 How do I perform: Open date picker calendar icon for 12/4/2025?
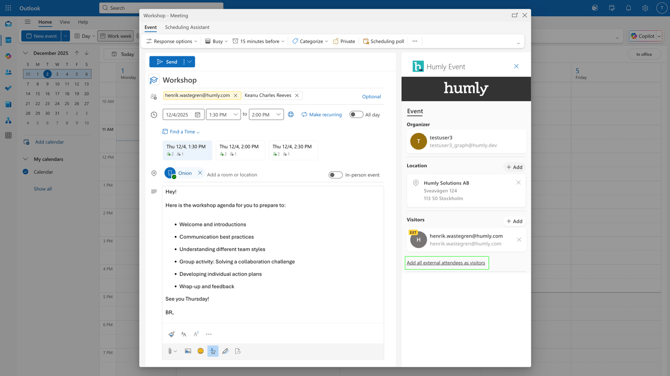point(197,115)
